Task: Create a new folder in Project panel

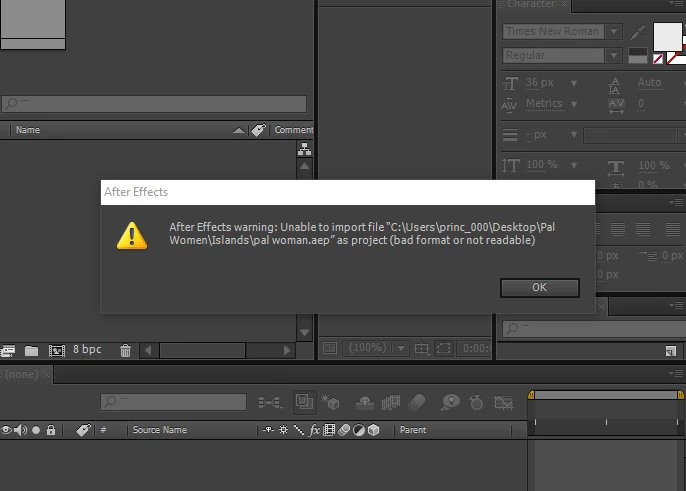Action: 31,351
